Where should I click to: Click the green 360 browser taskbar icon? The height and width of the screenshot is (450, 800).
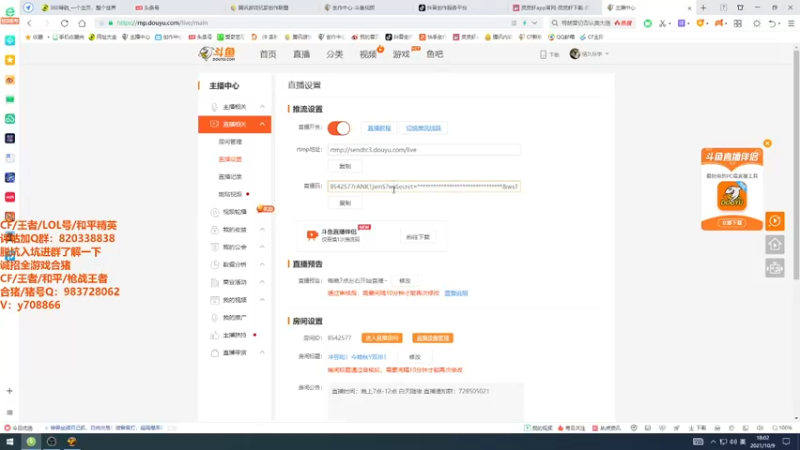pos(31,442)
